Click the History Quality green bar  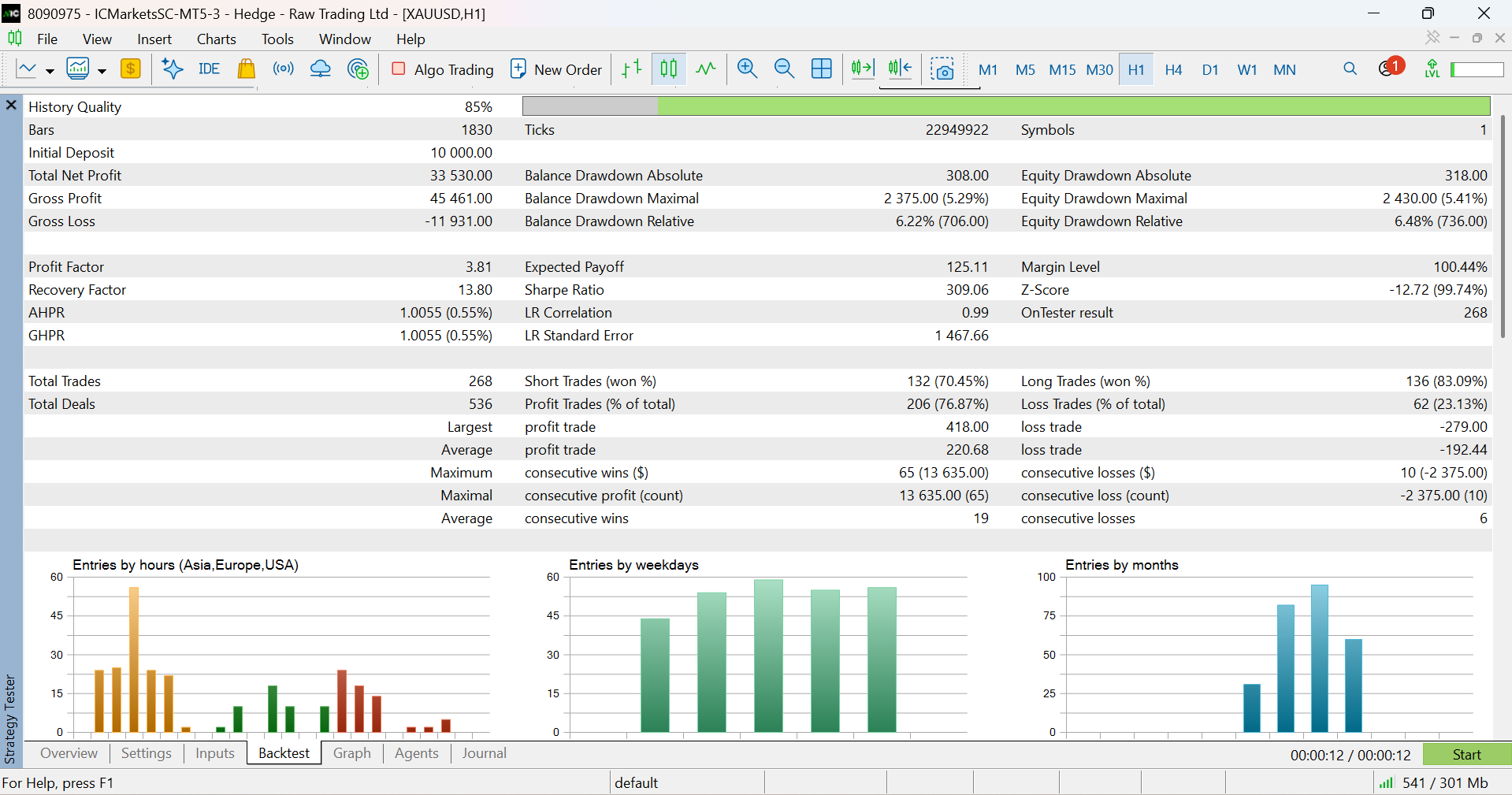tap(1073, 106)
